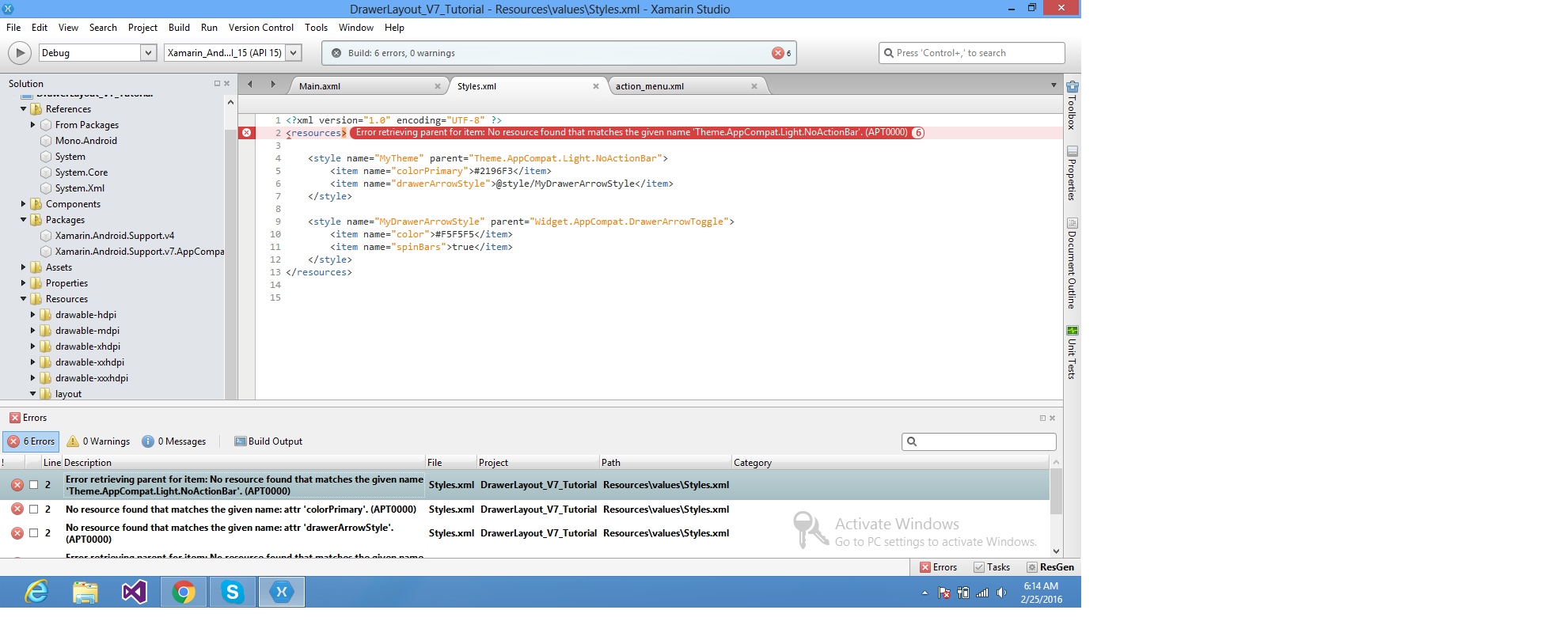Navigate back with the left arrow in editor

click(250, 84)
